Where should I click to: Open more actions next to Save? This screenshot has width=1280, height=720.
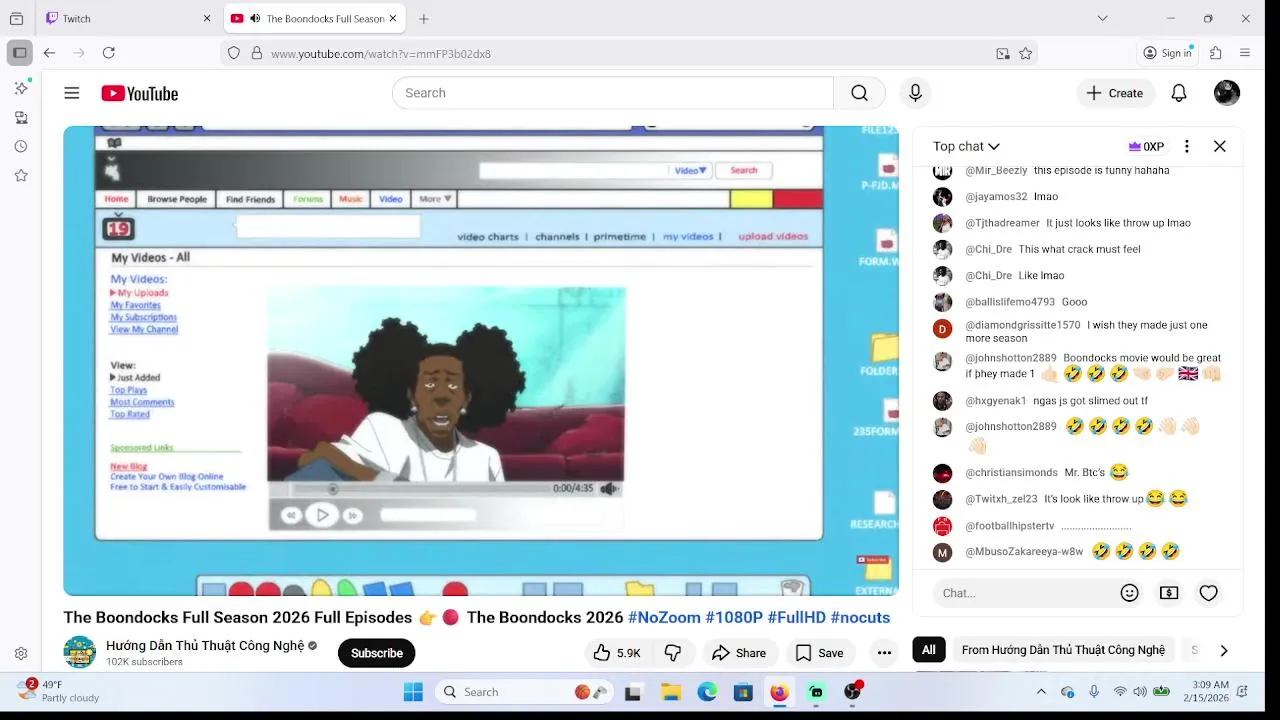point(884,653)
